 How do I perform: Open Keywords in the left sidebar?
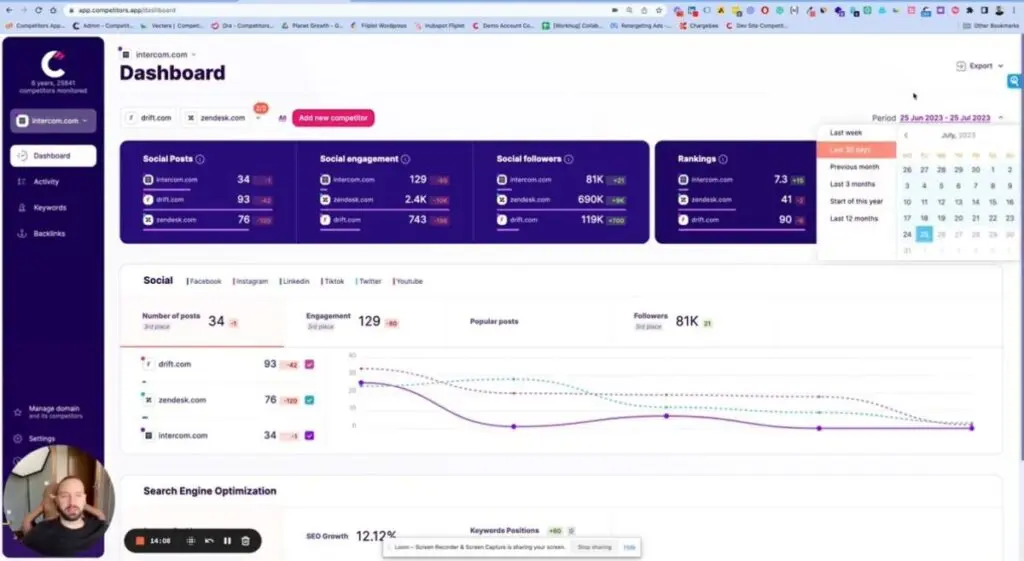click(49, 208)
